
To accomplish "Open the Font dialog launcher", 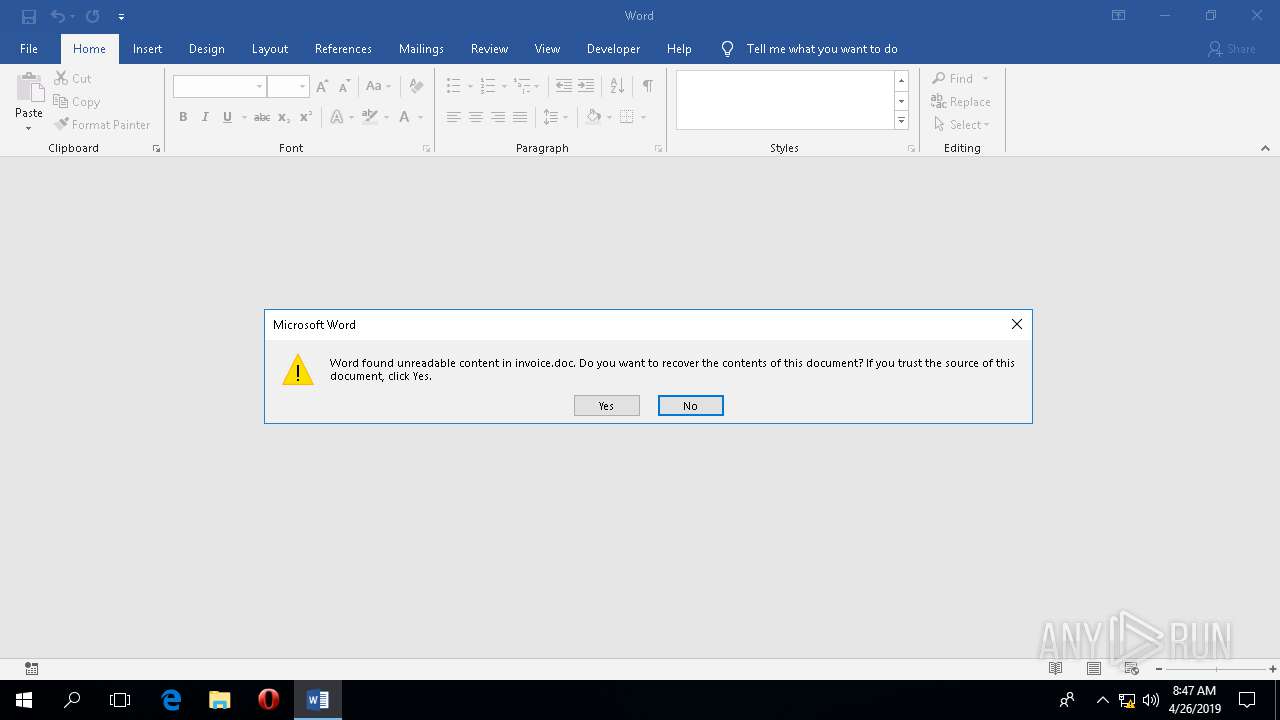I will click(x=427, y=148).
